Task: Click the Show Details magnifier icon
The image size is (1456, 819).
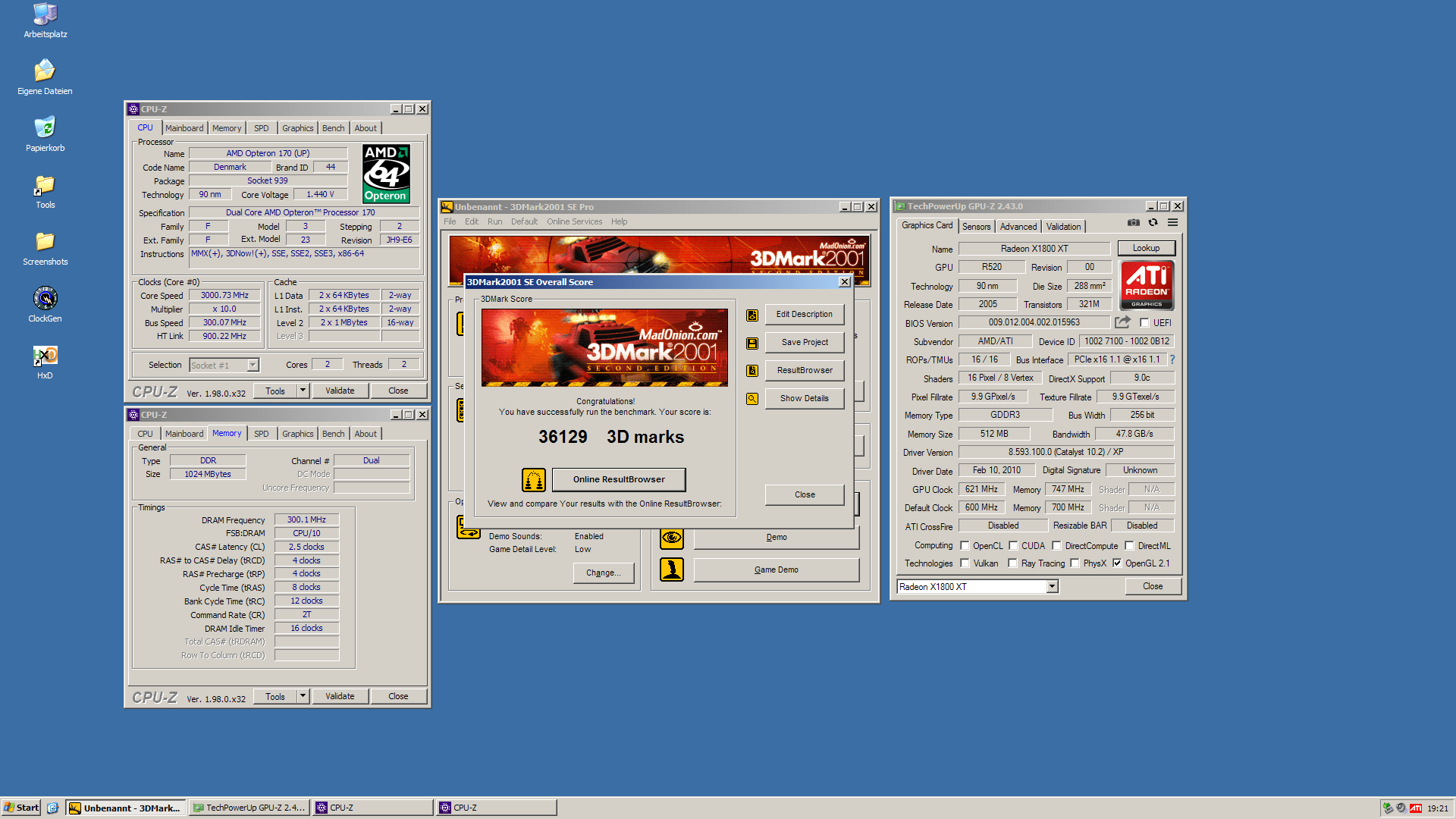Action: tap(752, 399)
